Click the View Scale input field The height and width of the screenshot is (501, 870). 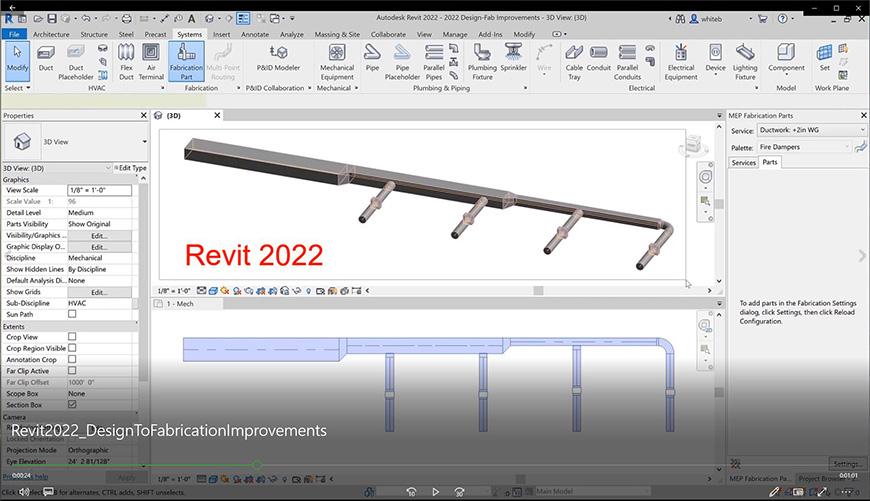(99, 190)
